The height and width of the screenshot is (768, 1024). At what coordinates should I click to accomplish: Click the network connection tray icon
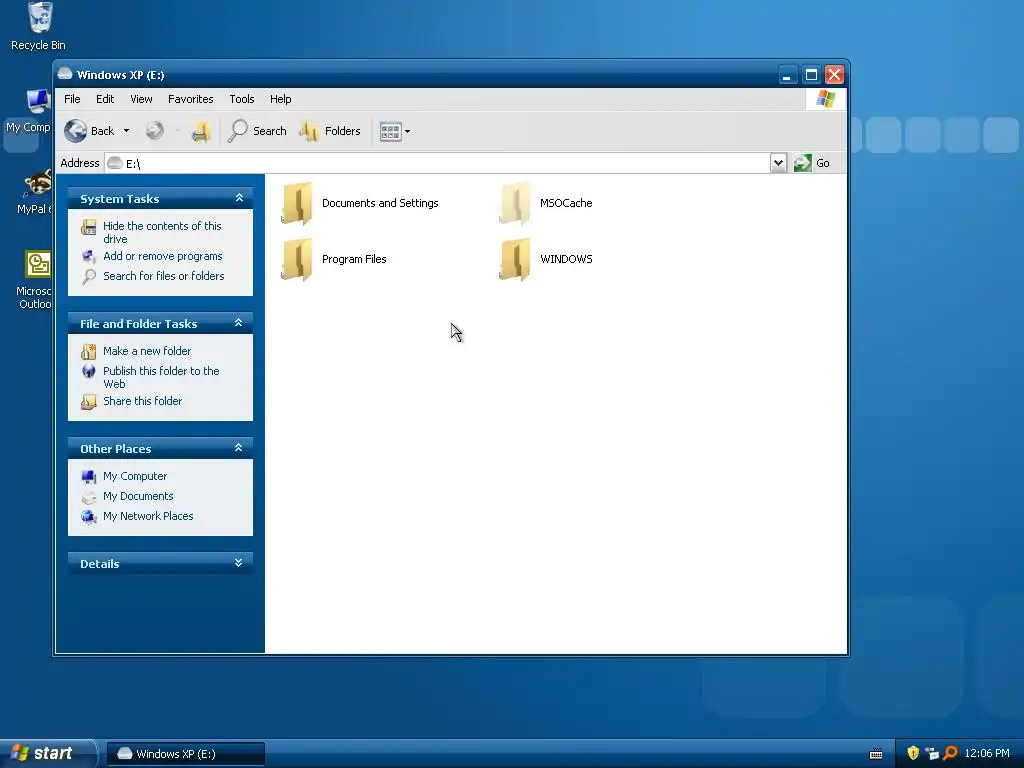(932, 754)
